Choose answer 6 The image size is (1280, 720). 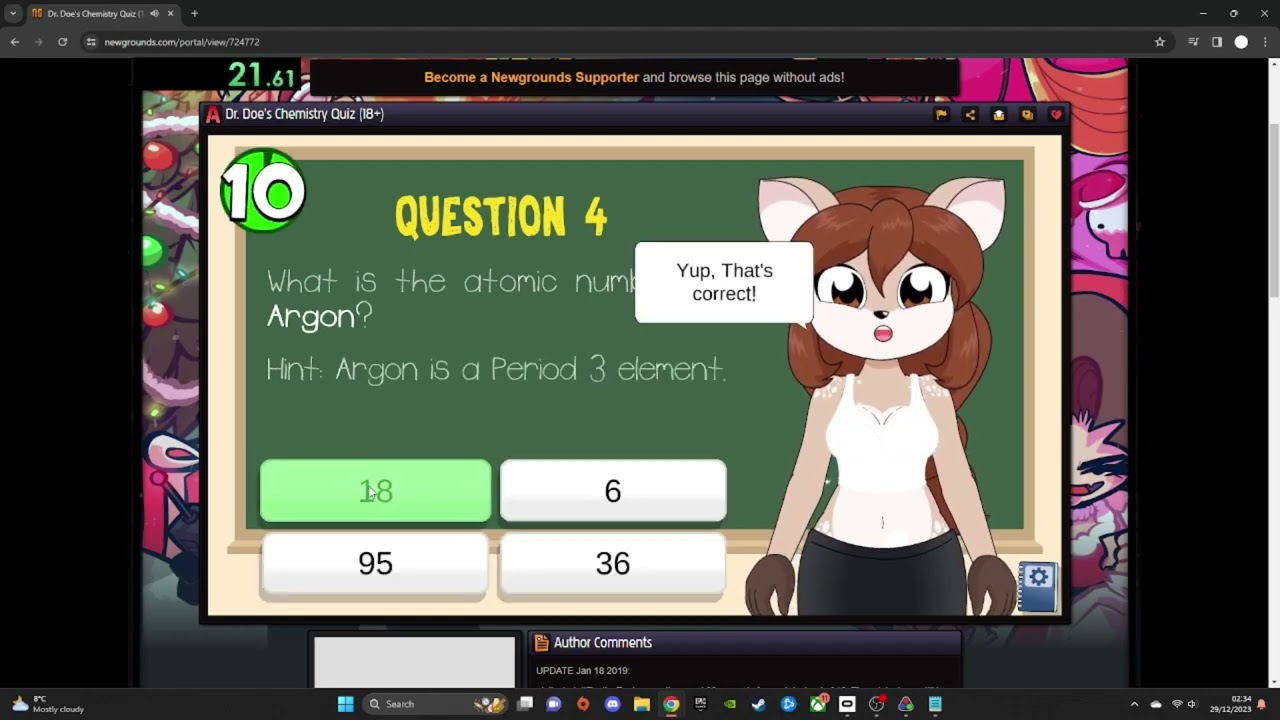[613, 491]
